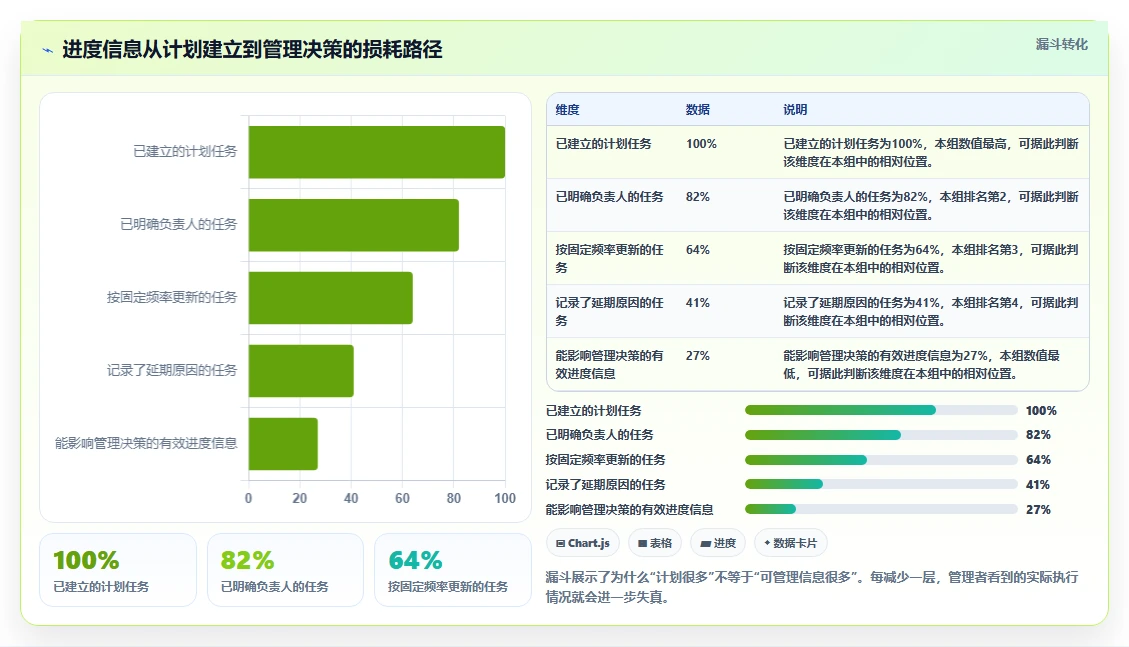Click the description saying 本组排名第3

(931, 258)
